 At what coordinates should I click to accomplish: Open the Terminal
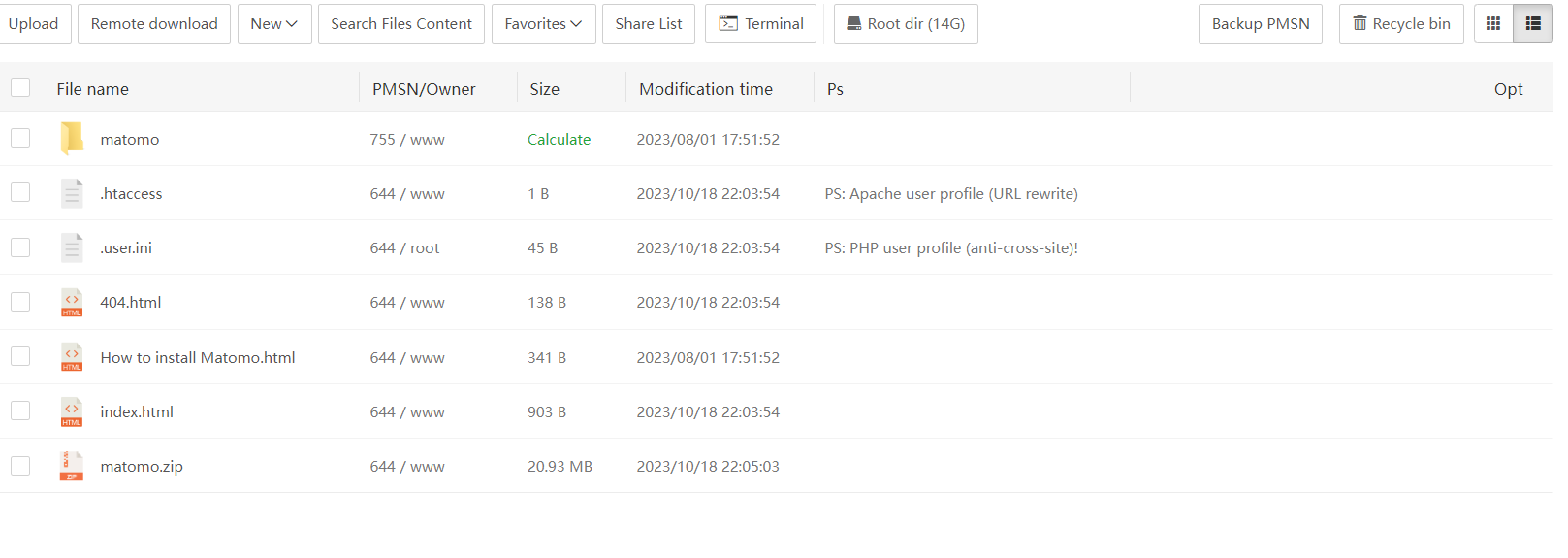coord(761,23)
